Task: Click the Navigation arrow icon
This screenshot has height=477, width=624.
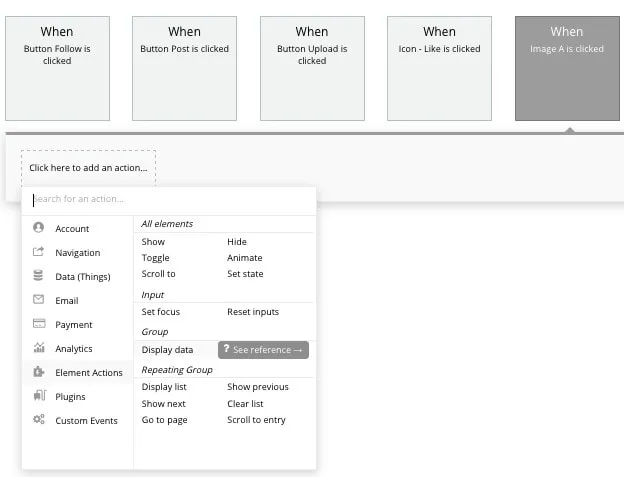Action: [39, 252]
